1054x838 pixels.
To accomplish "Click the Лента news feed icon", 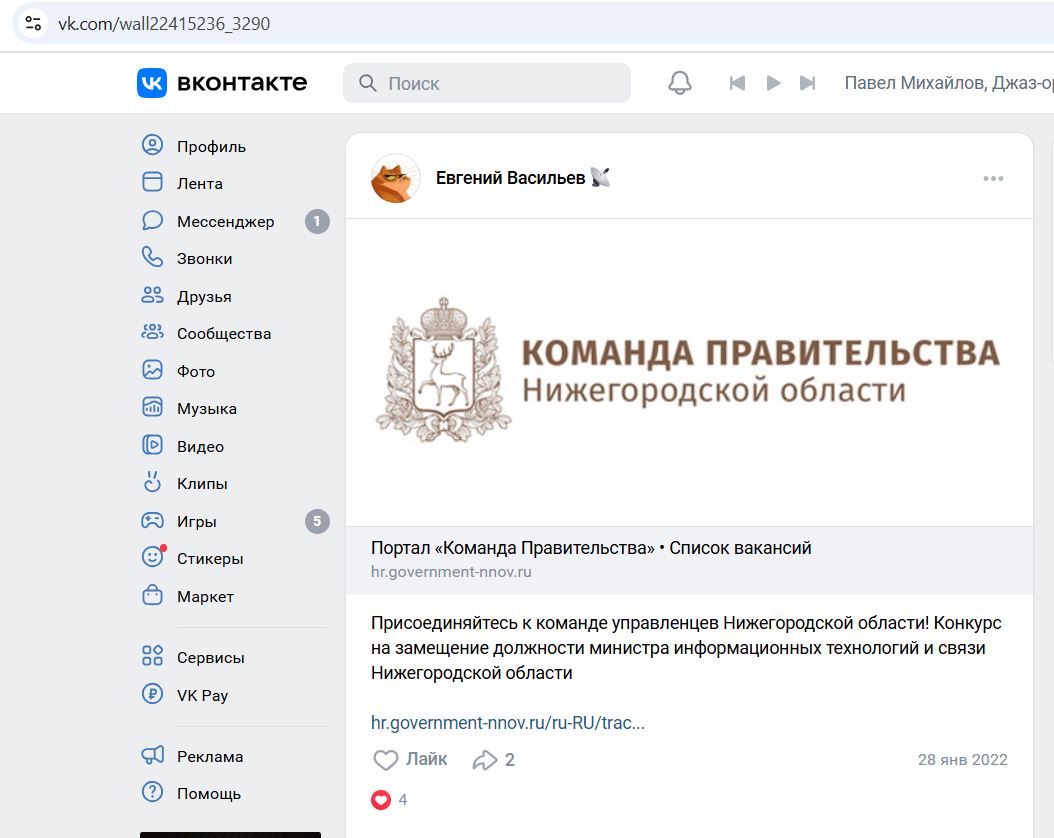I will [x=153, y=182].
